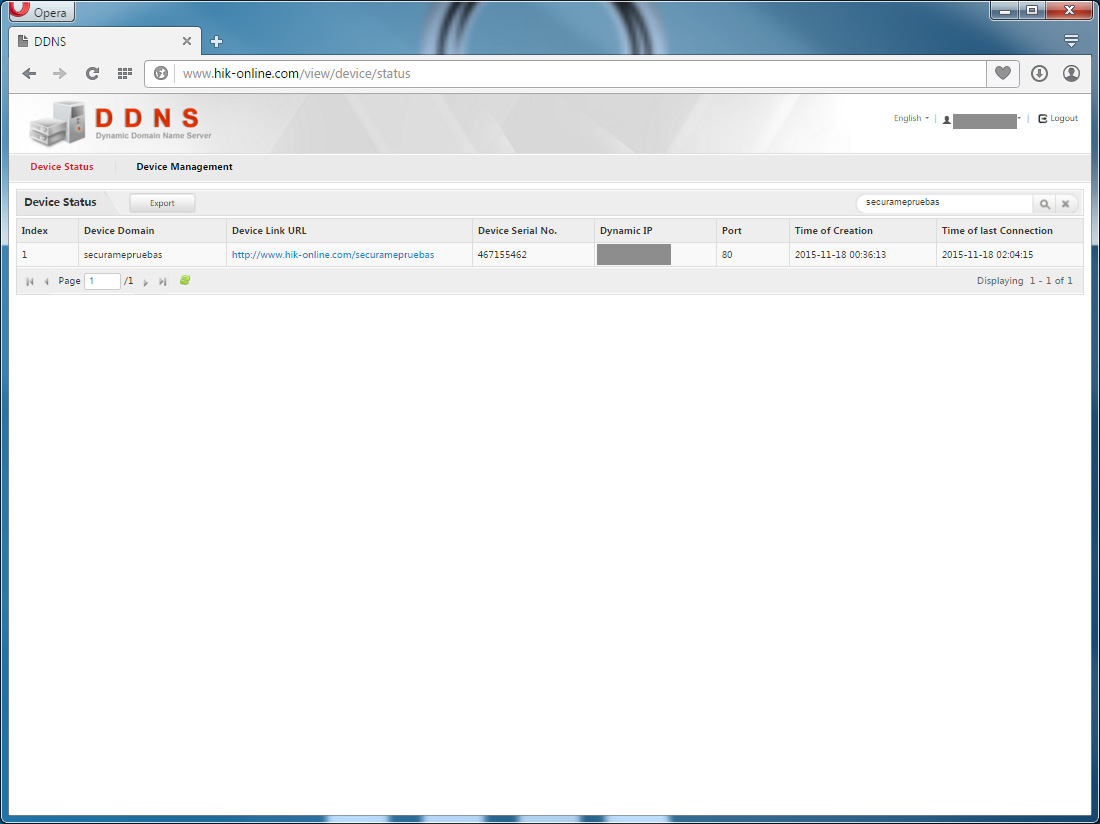Screen dimensions: 1100x824
Task: Expand the user account dropdown
Action: (x=982, y=120)
